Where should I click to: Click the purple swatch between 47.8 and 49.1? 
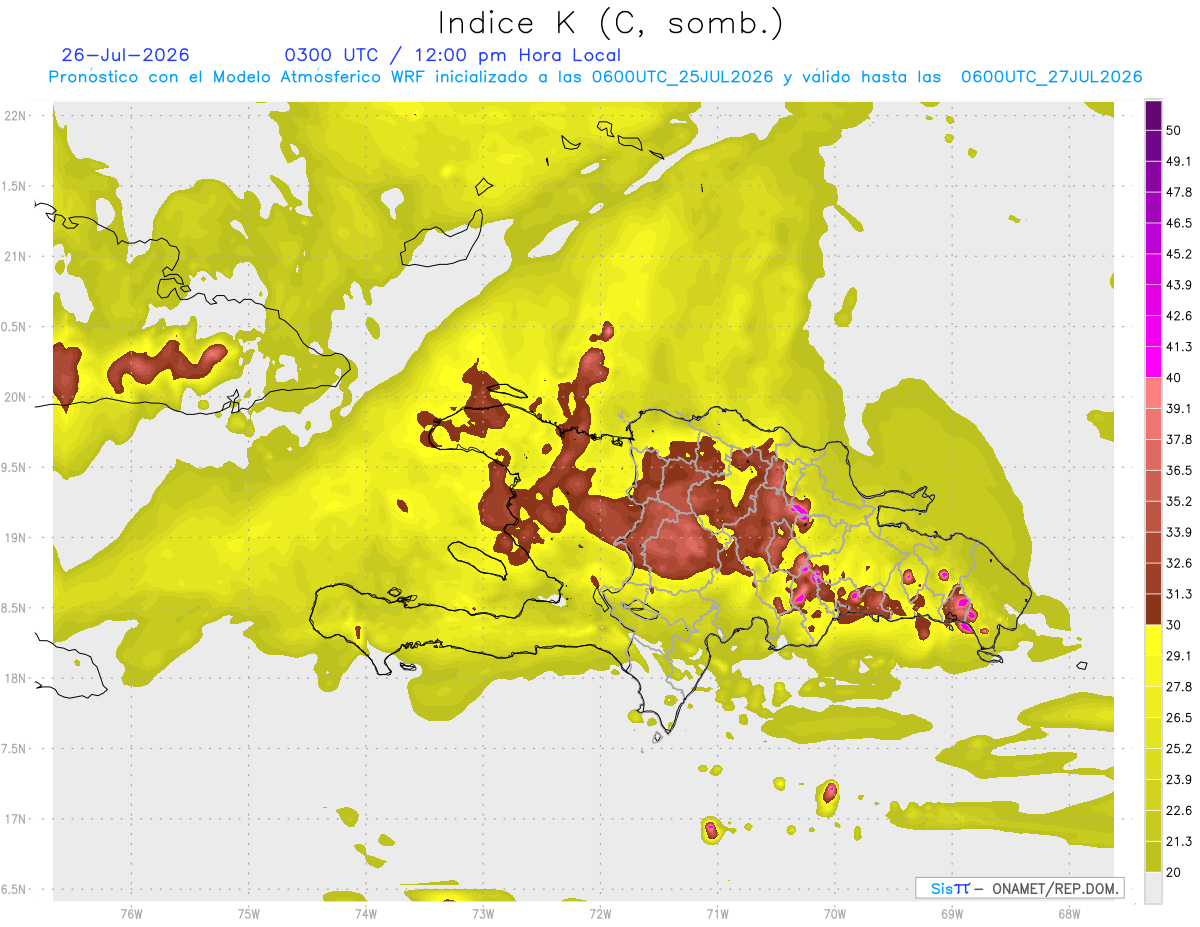[1153, 177]
